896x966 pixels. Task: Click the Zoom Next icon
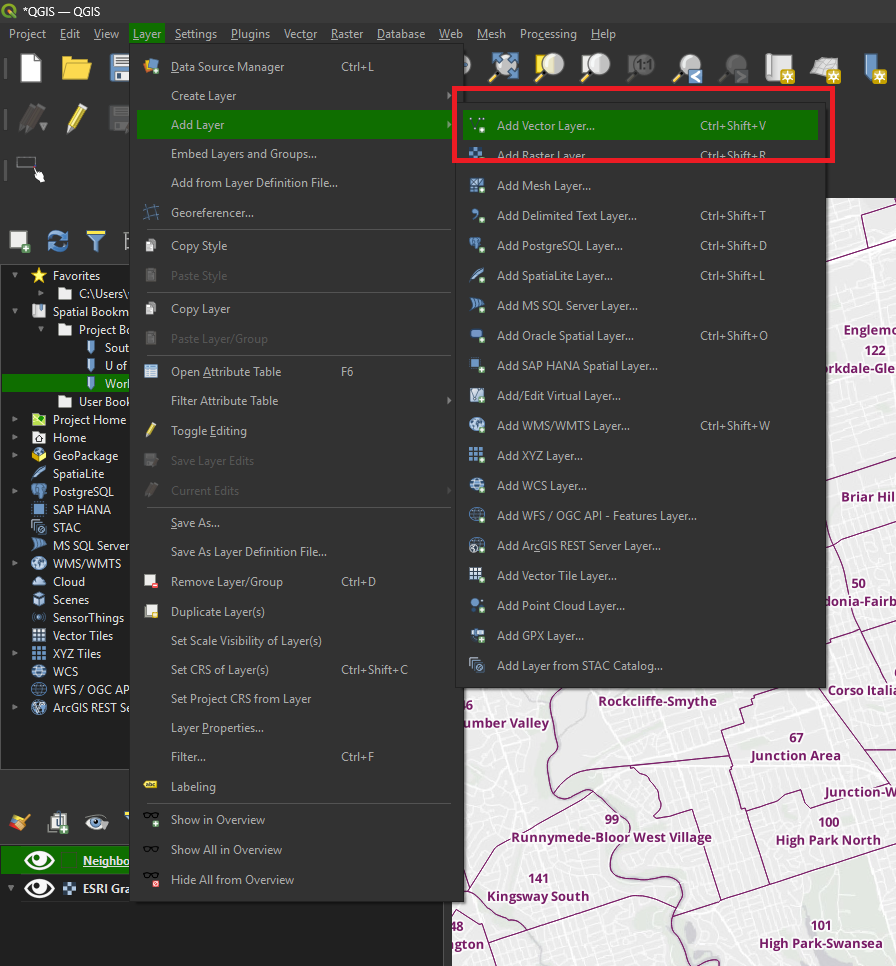coord(733,68)
